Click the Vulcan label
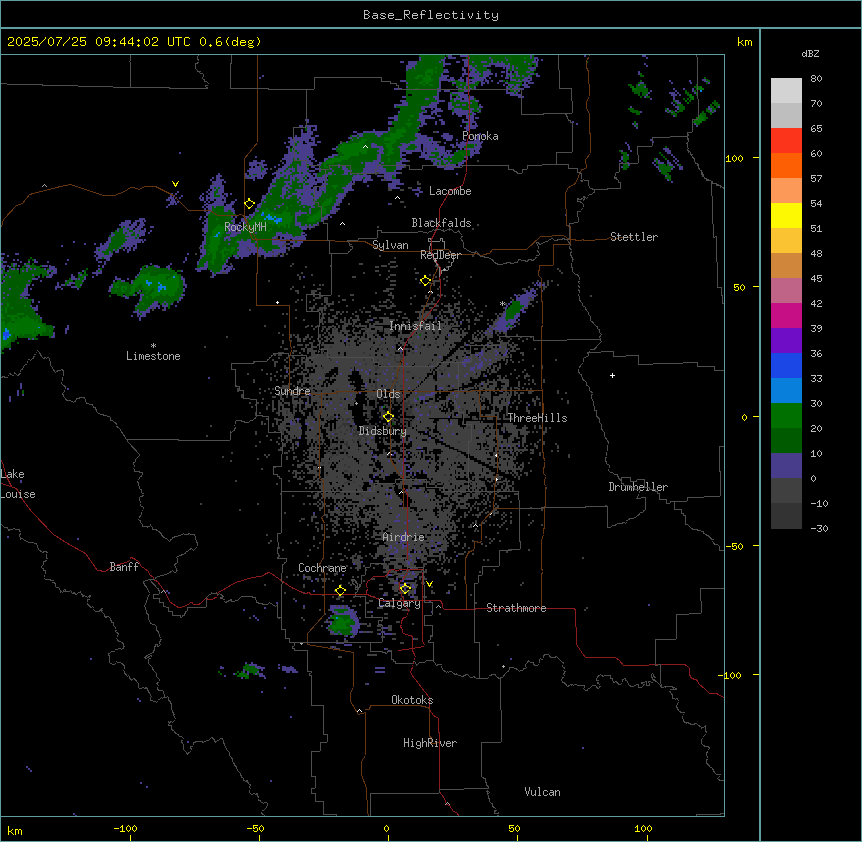Screen dimensions: 862x842 [542, 792]
